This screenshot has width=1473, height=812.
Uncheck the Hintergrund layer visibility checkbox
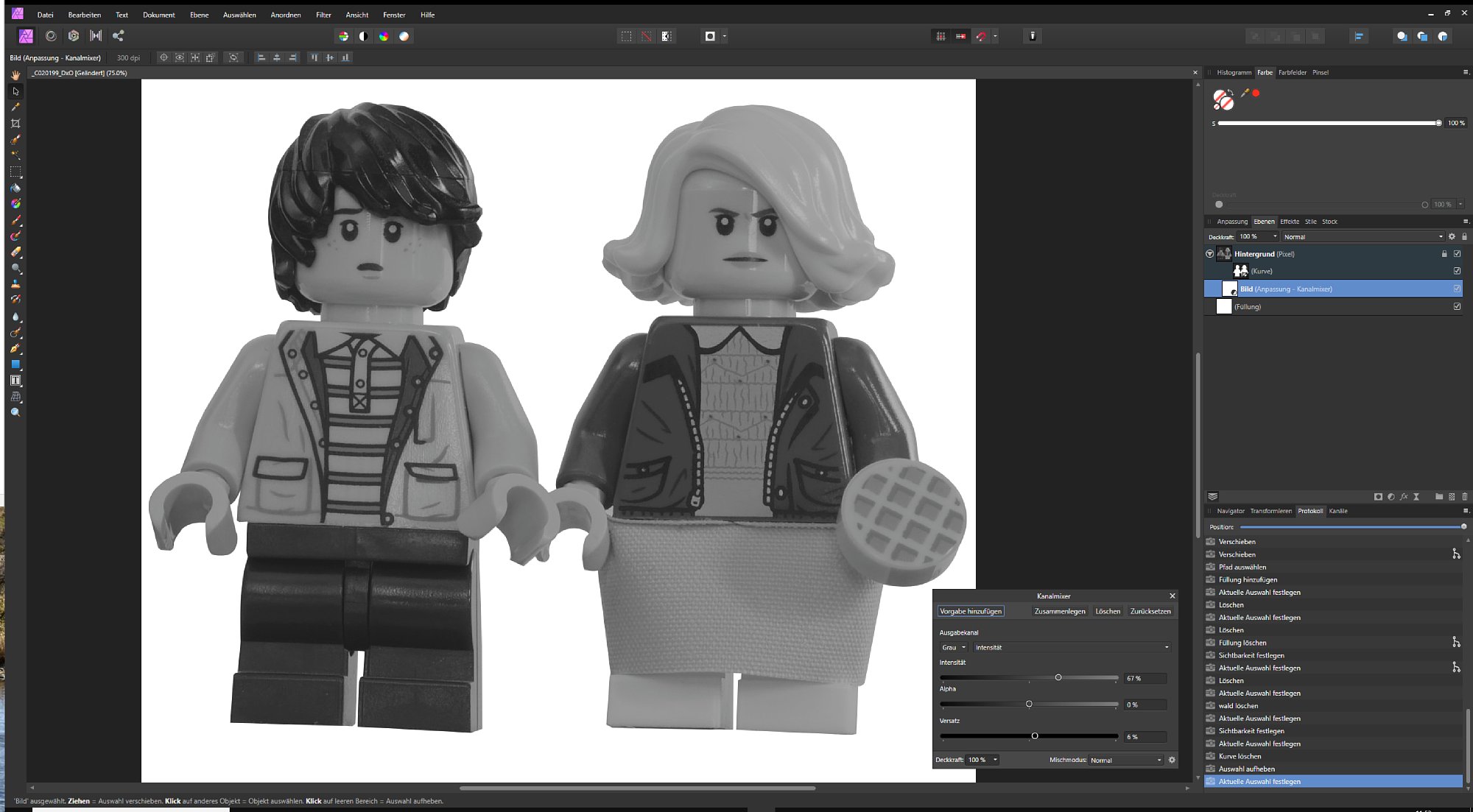pos(1457,253)
